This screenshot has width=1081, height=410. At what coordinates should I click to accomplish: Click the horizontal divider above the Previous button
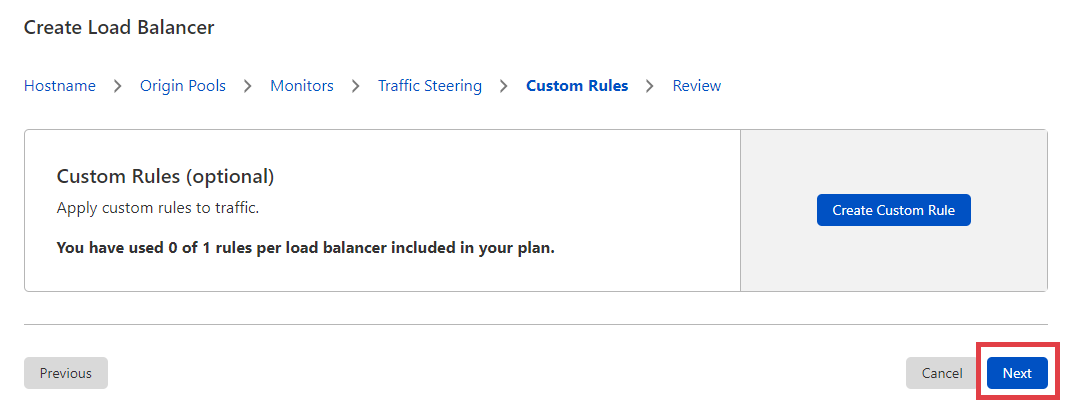point(536,324)
